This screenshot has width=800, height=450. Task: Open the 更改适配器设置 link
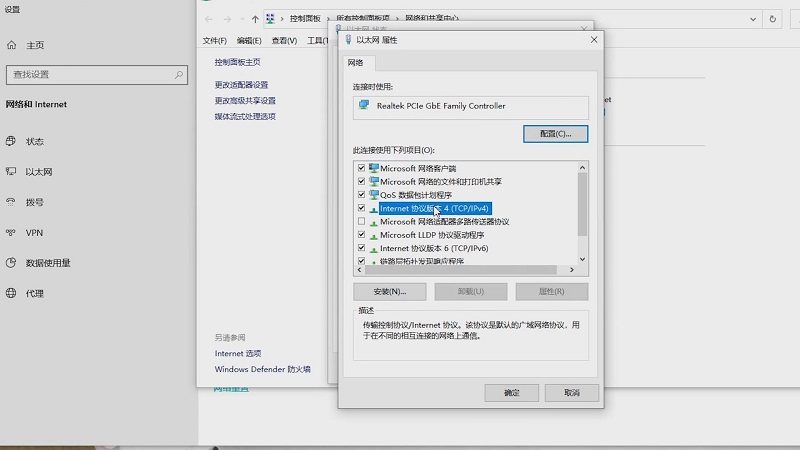click(x=241, y=85)
